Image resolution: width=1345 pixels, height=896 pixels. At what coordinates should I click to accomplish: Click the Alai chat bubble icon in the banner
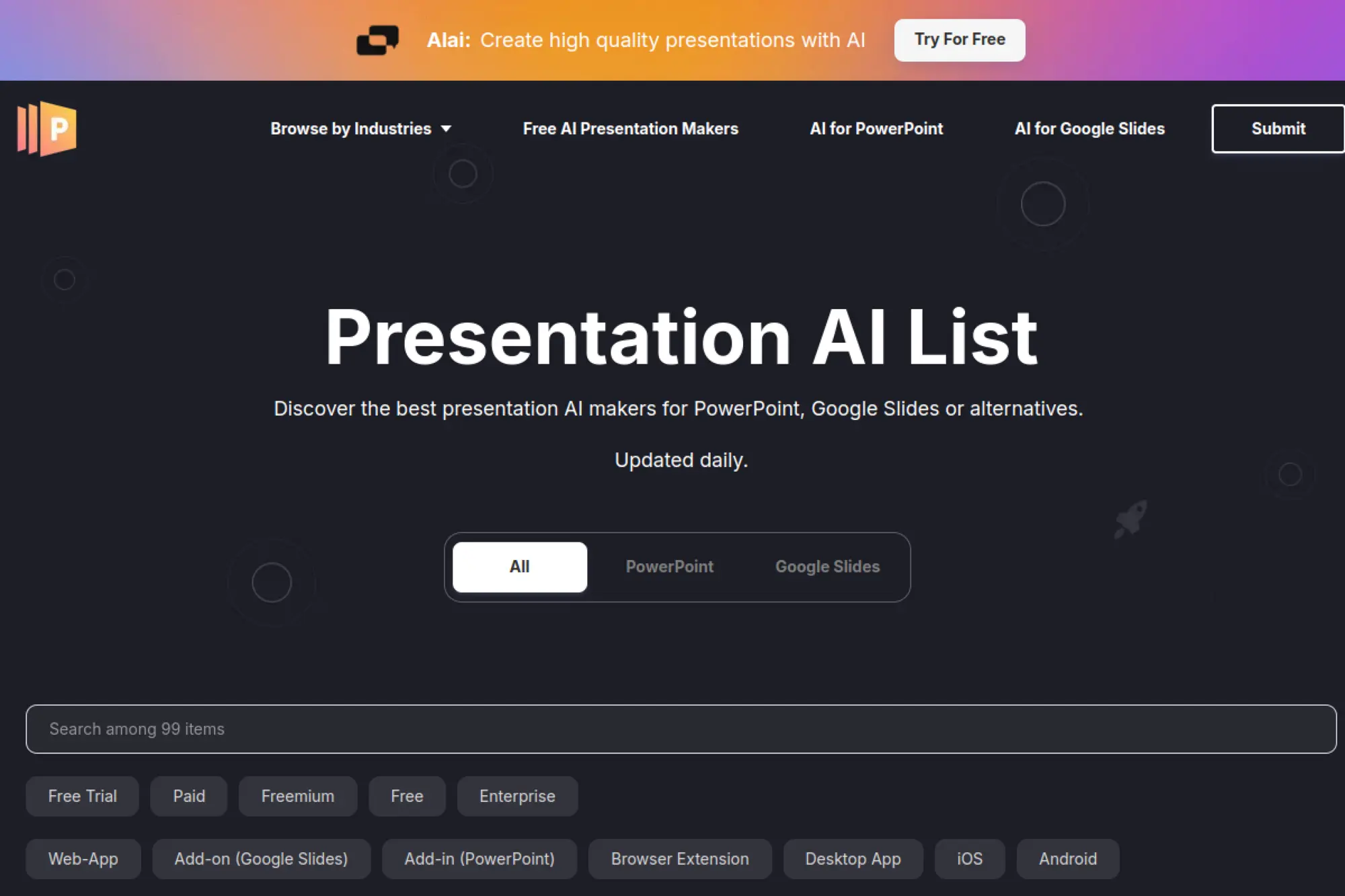click(x=378, y=40)
